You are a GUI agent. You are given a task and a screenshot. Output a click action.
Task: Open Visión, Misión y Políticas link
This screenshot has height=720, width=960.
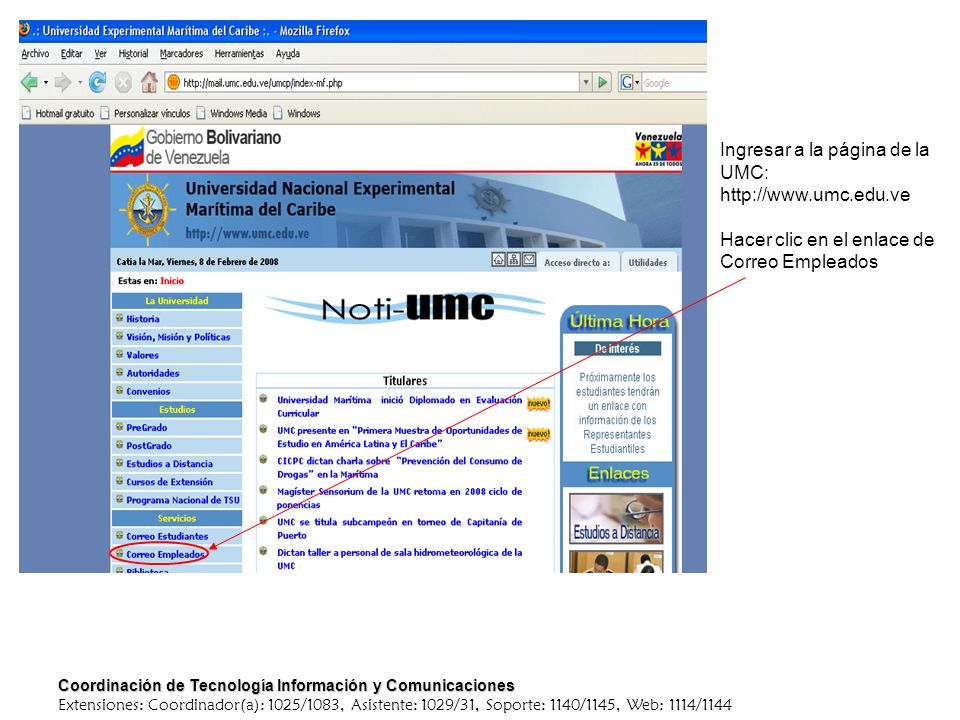point(178,337)
